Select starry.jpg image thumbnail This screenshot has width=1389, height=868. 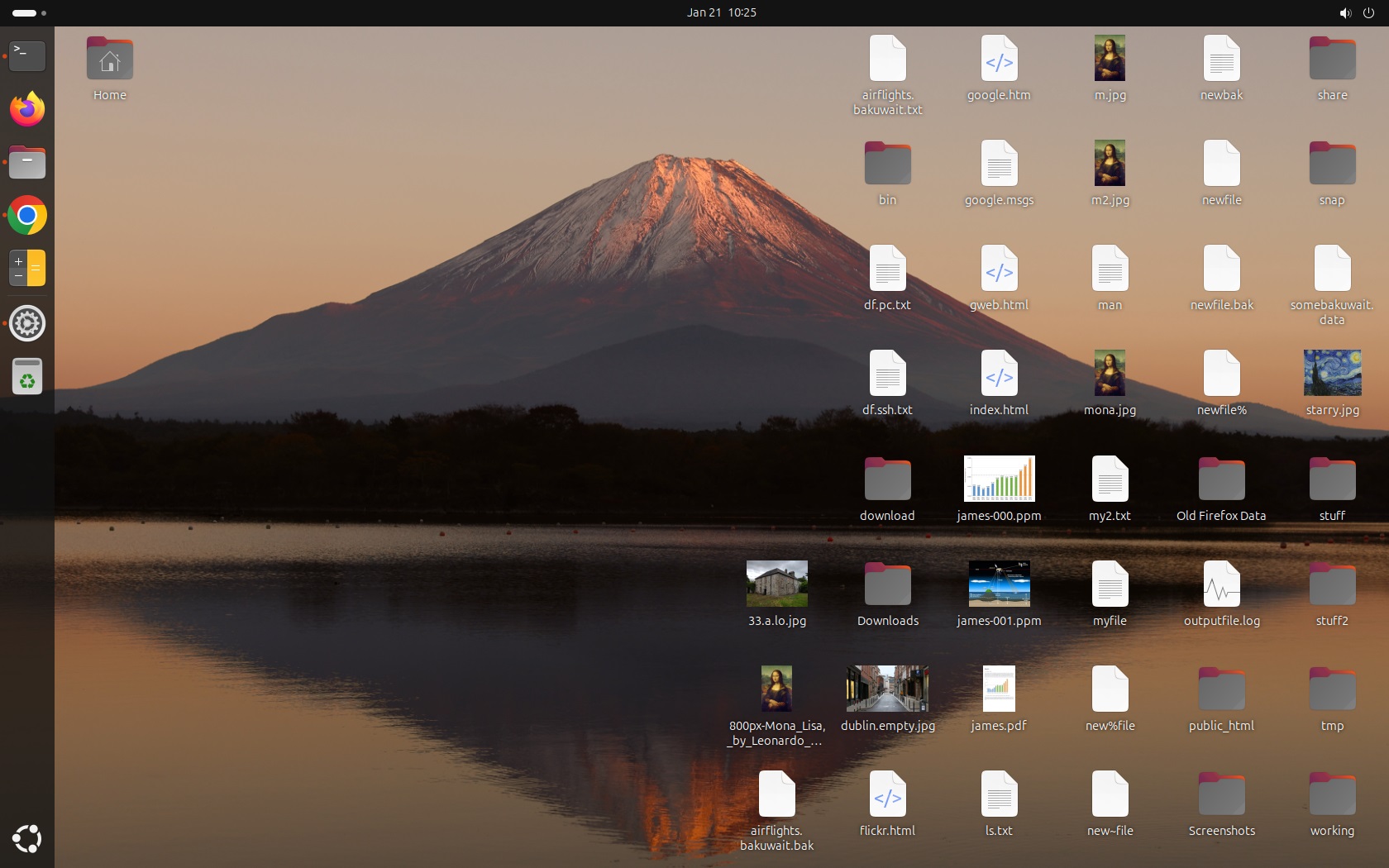pyautogui.click(x=1332, y=374)
